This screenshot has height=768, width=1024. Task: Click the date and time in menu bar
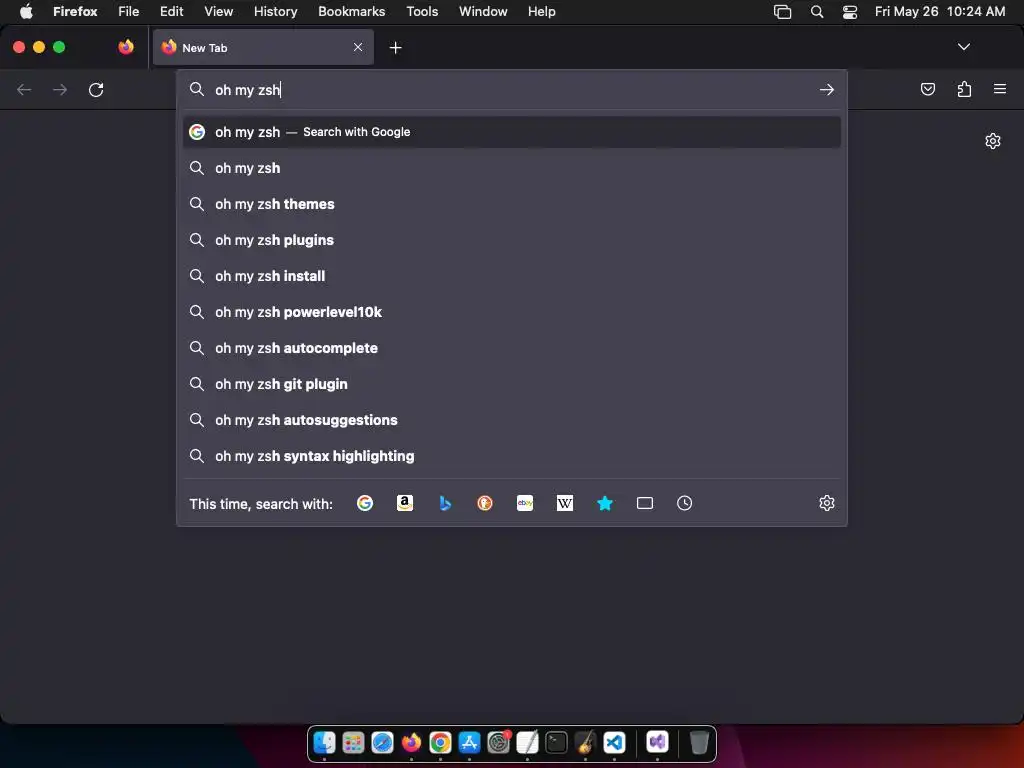point(940,11)
